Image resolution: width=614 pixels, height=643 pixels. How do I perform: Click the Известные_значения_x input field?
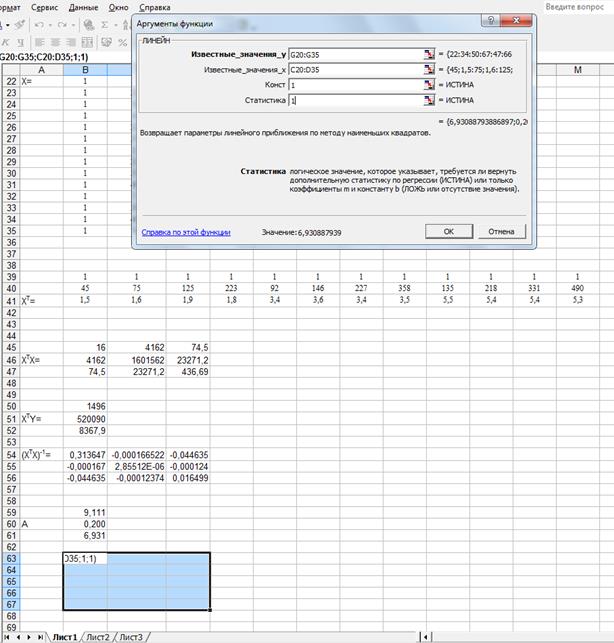[356, 69]
